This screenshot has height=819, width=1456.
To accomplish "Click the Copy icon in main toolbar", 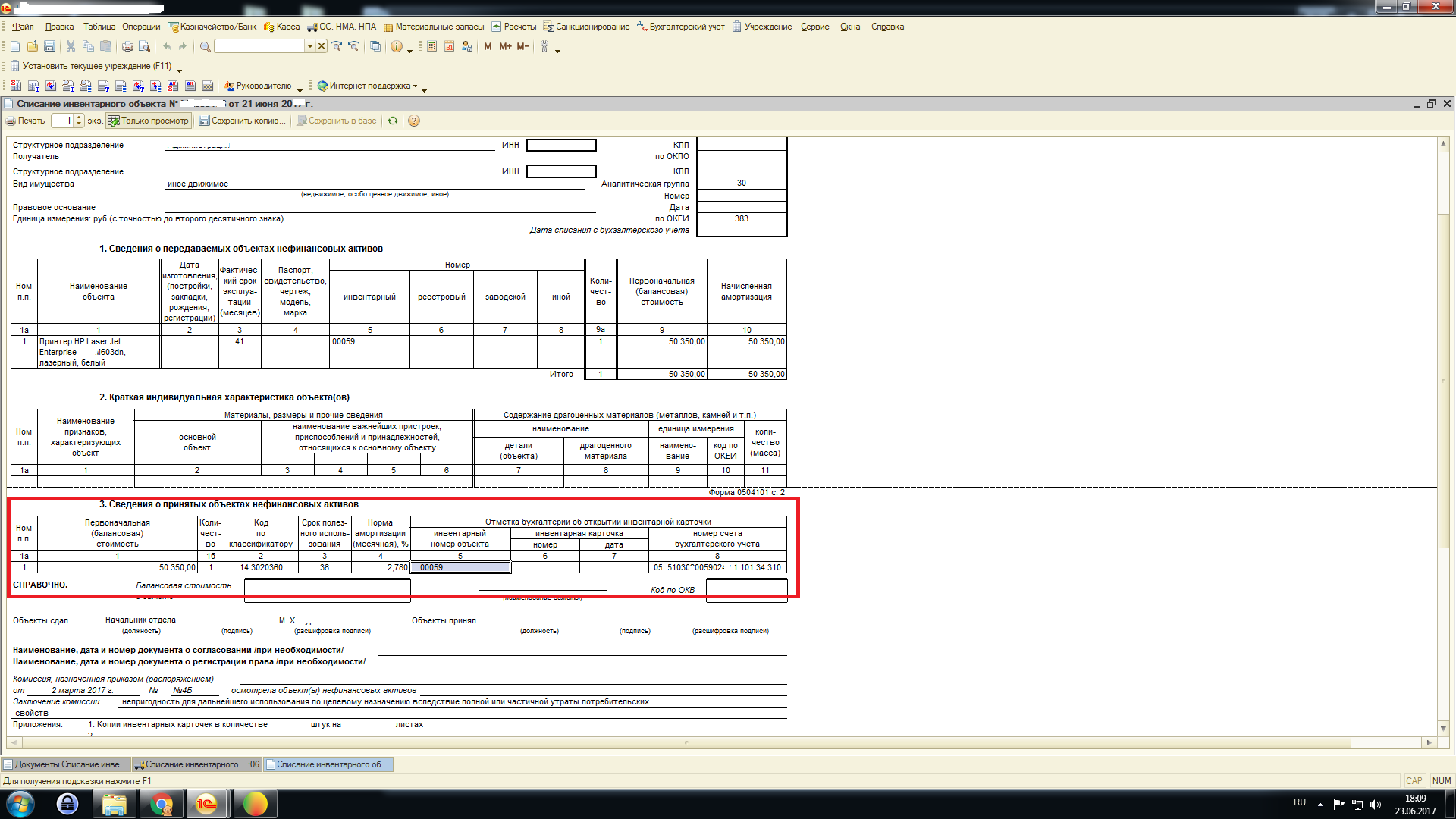I will point(88,47).
